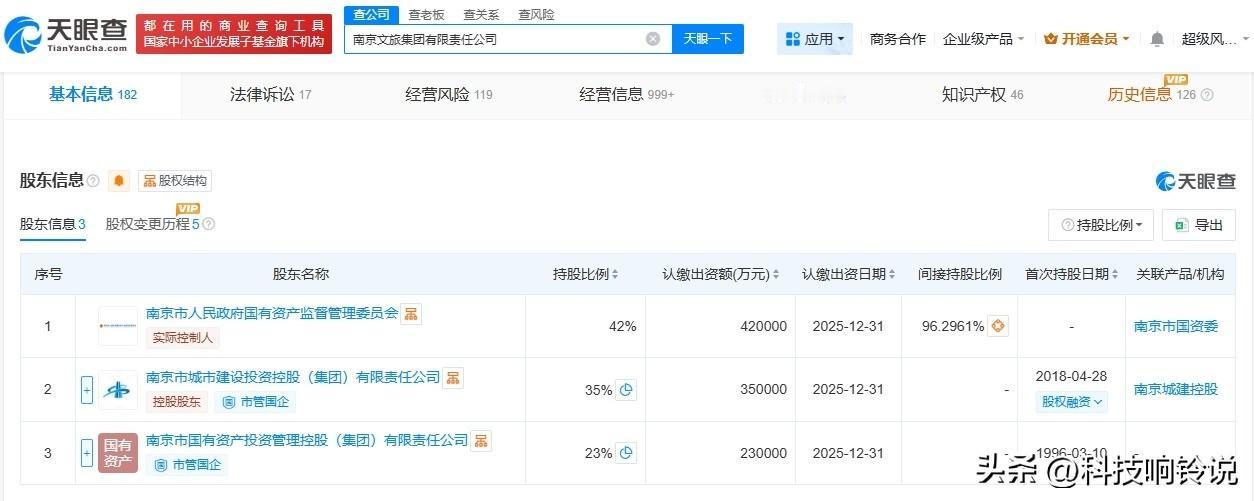This screenshot has width=1254, height=501.
Task: Select the 2018-04-28 first holding date
Action: [1072, 378]
